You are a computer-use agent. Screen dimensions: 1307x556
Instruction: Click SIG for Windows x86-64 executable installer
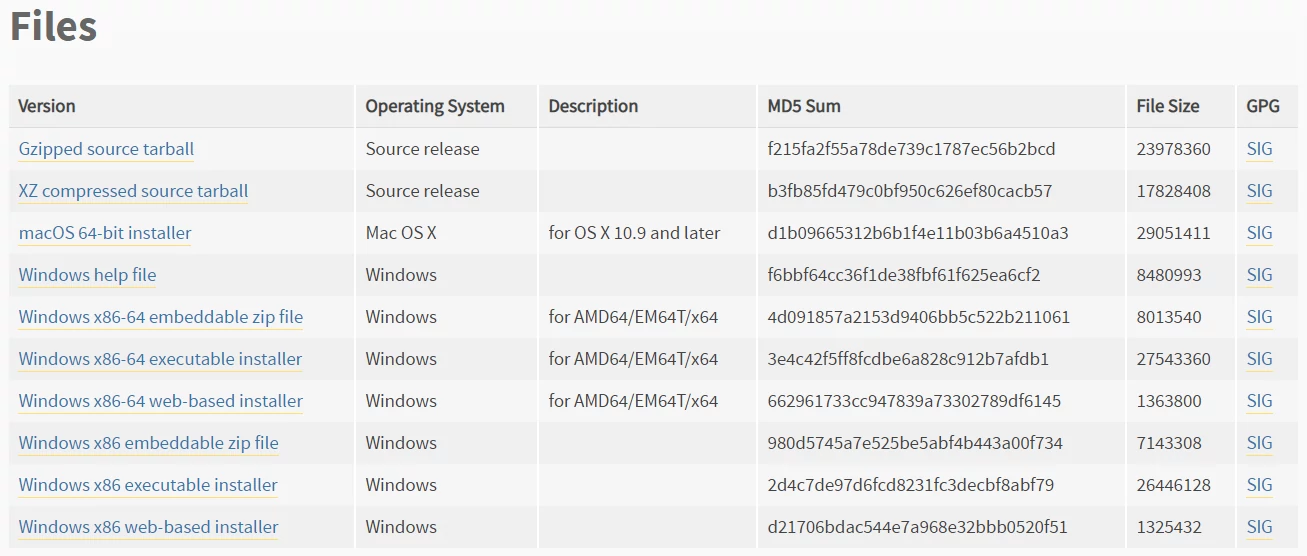coord(1259,359)
